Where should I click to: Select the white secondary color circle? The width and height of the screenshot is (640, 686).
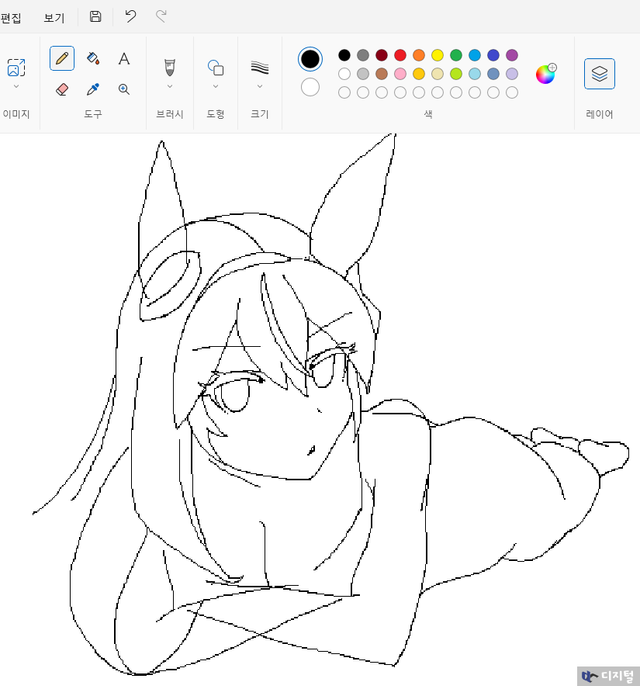click(310, 87)
